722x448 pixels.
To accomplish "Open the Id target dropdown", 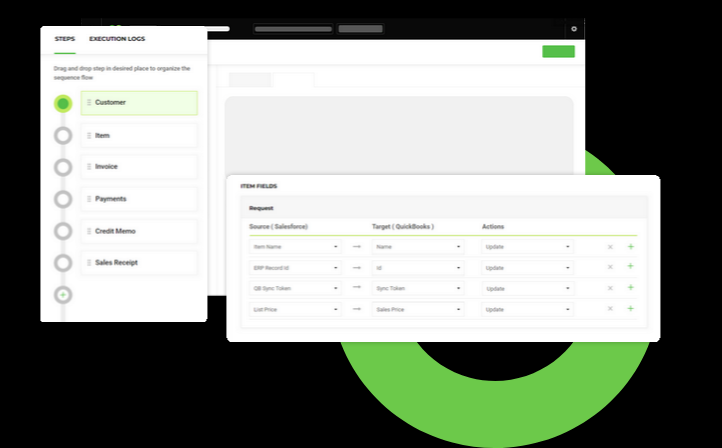I will 418,268.
